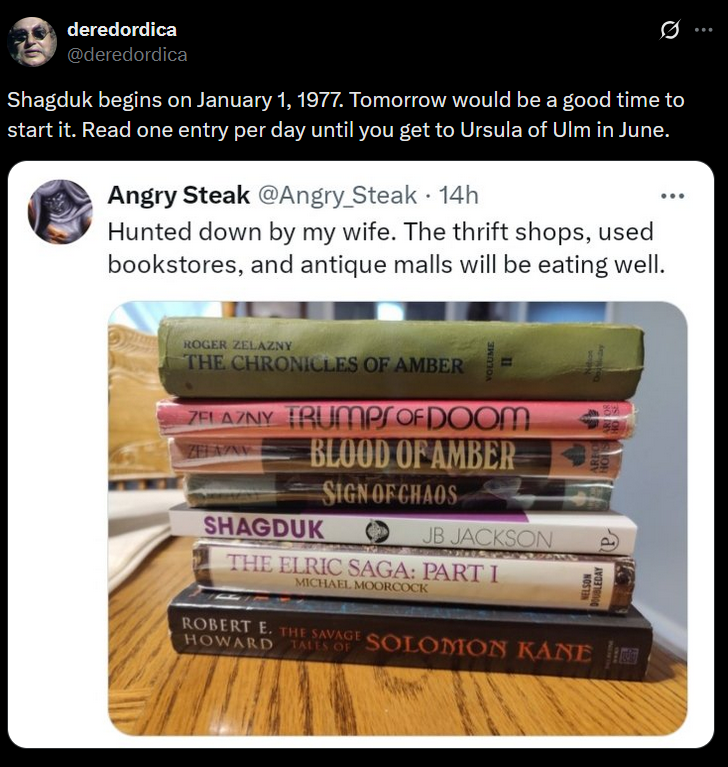Screen dimensions: 728x767
Task: Click the Chronicles of Amber book in the photo
Action: (401, 358)
